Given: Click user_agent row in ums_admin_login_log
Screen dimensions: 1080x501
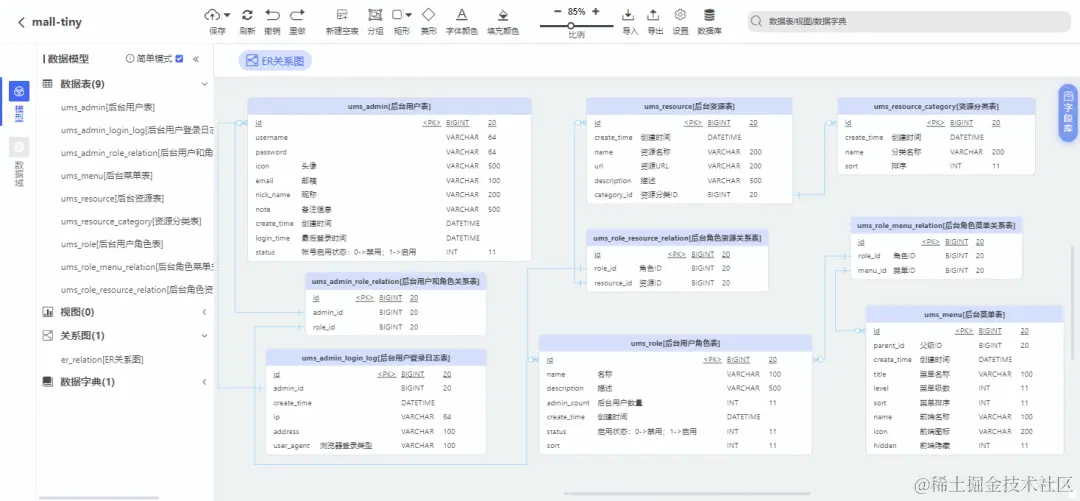Looking at the screenshot, I should [x=375, y=446].
